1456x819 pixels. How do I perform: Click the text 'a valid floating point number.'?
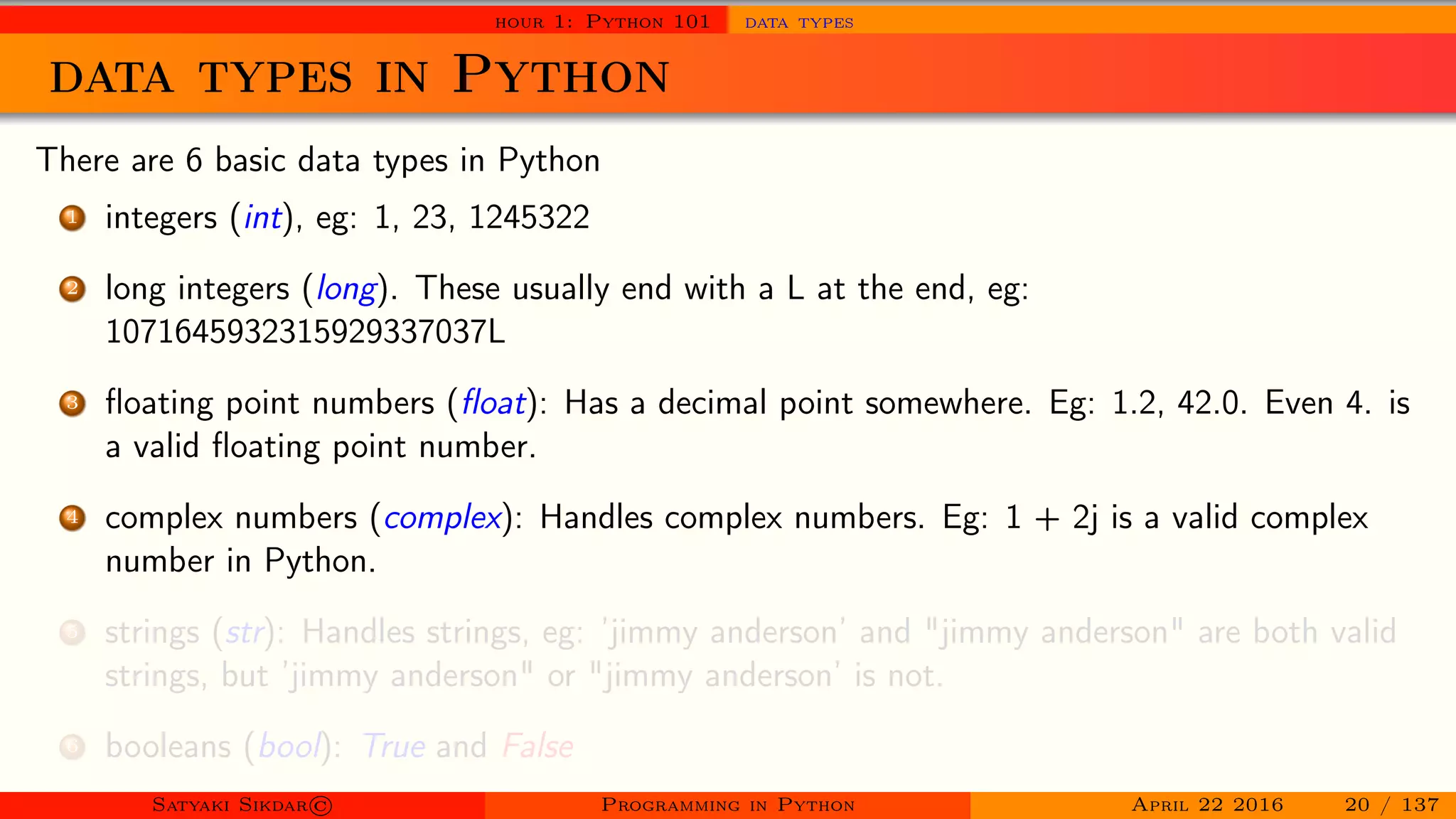[321, 447]
